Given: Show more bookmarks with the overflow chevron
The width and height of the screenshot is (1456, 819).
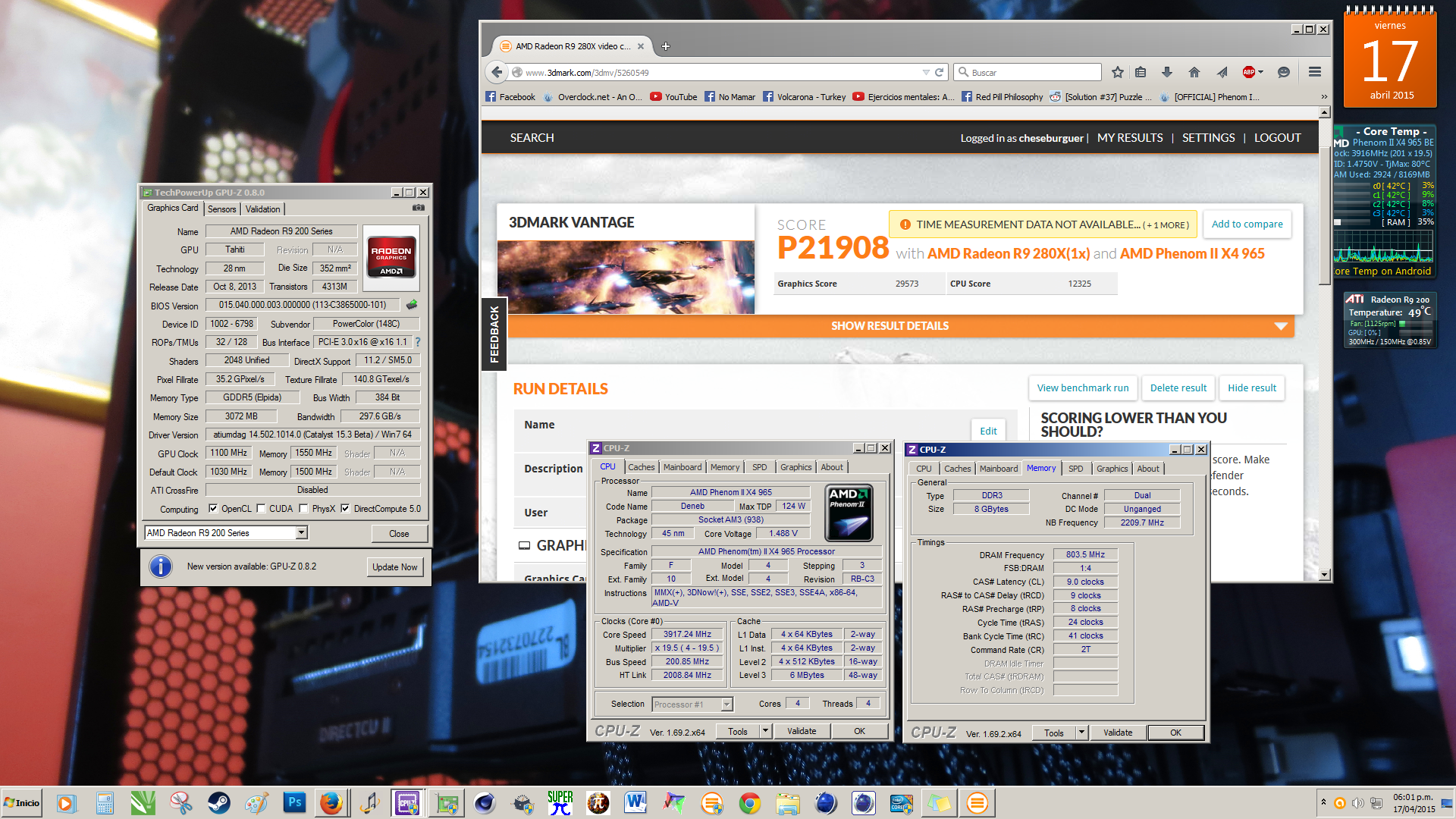Looking at the screenshot, I should pyautogui.click(x=1324, y=97).
